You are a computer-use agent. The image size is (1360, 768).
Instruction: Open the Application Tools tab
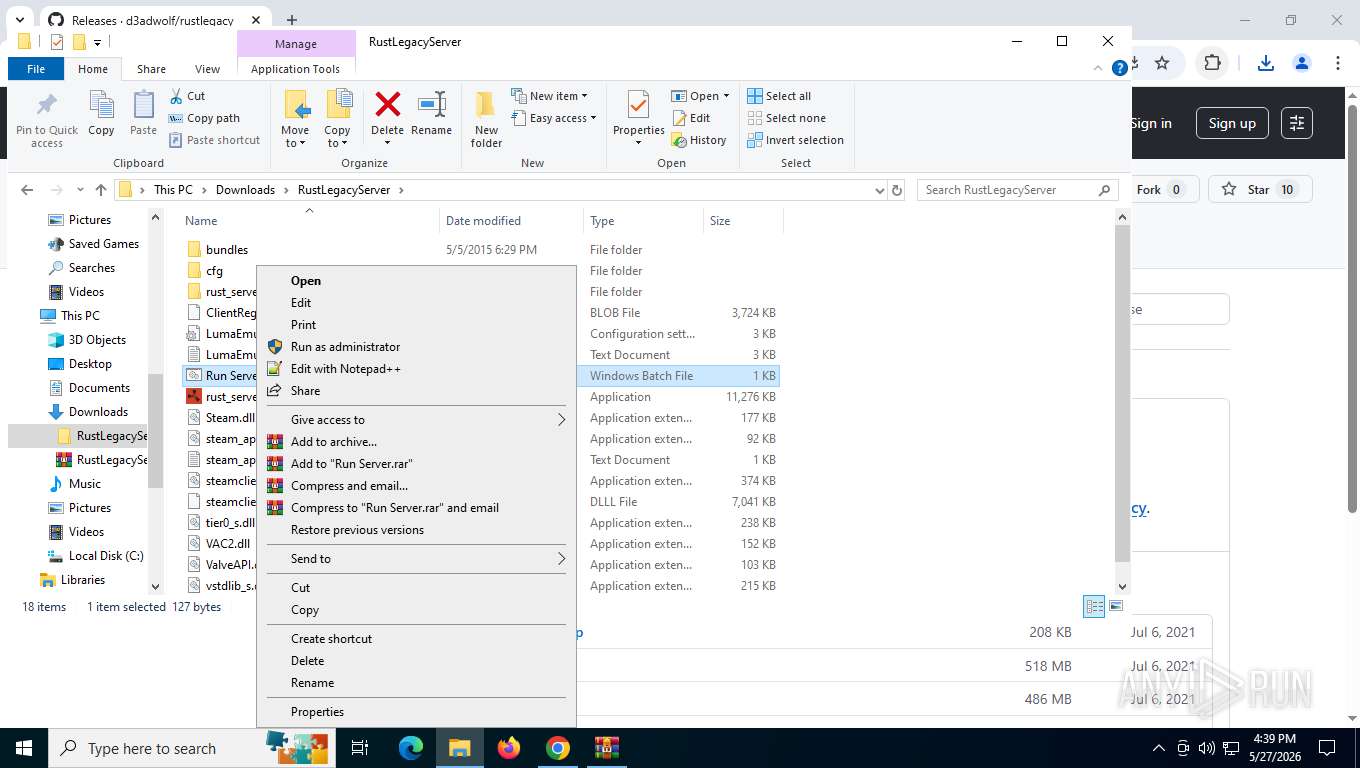[295, 69]
